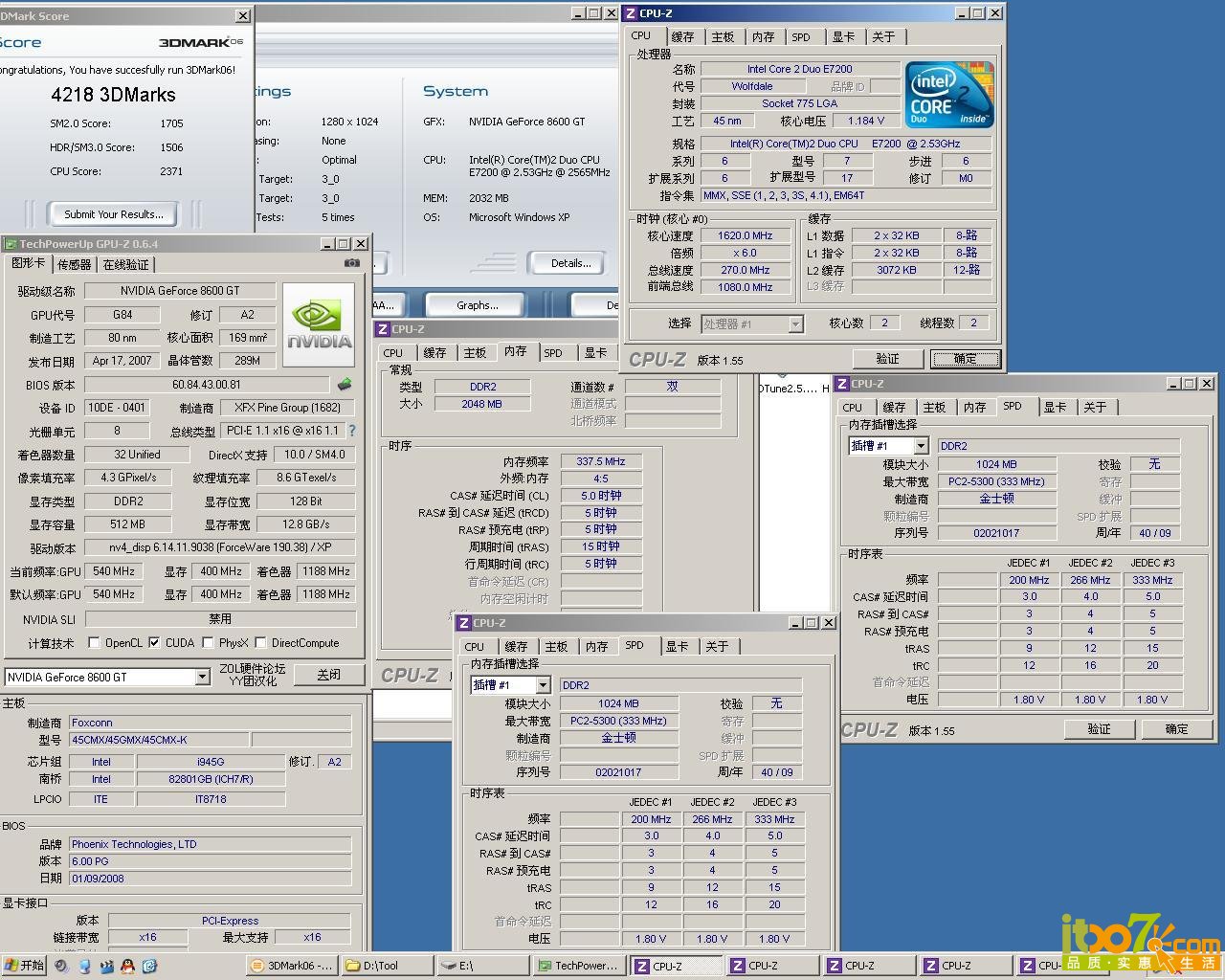The image size is (1225, 980).
Task: Click GPU-Z 关闭 button
Action: tap(328, 675)
